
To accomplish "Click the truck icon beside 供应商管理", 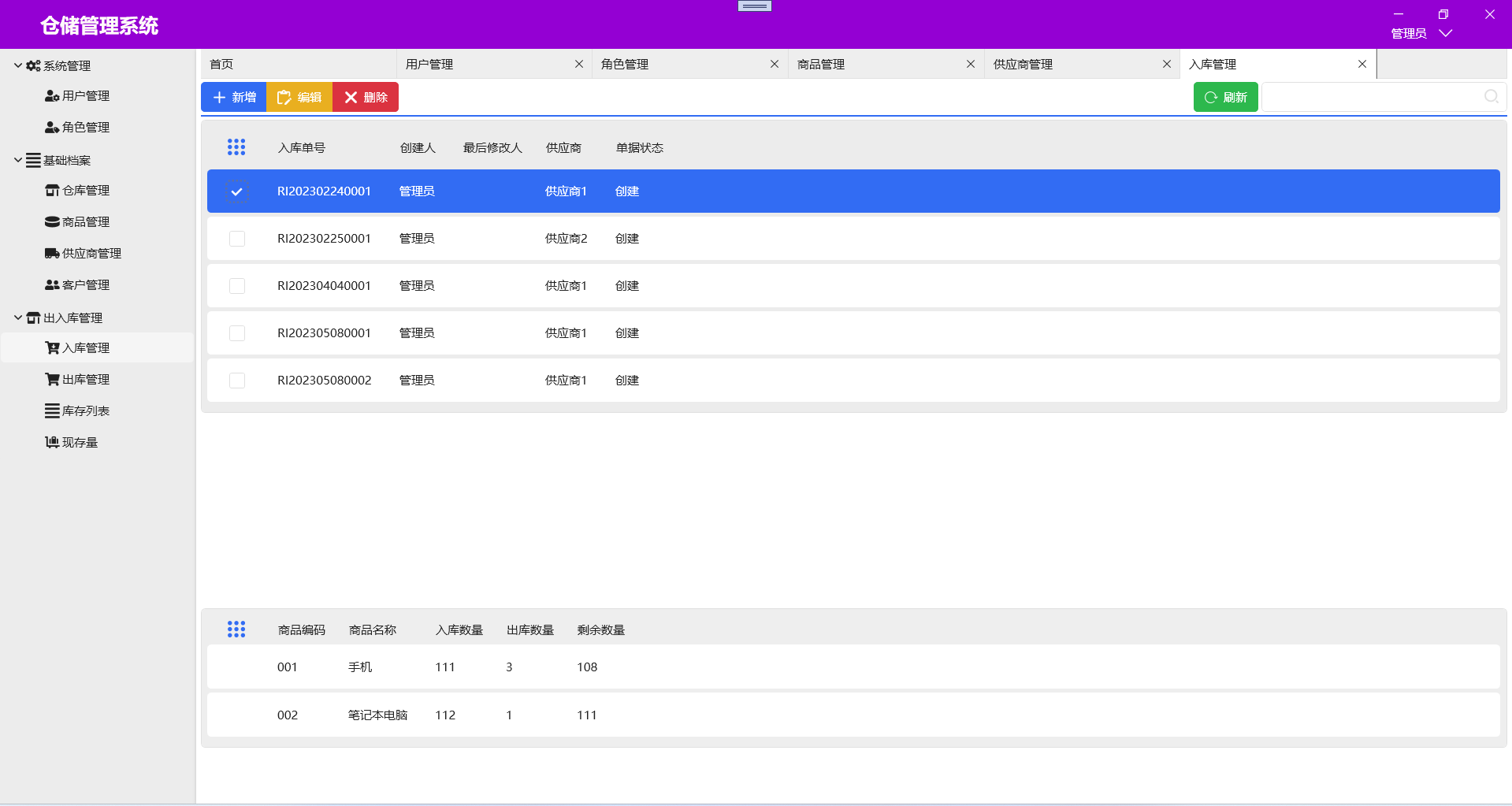I will [x=52, y=254].
